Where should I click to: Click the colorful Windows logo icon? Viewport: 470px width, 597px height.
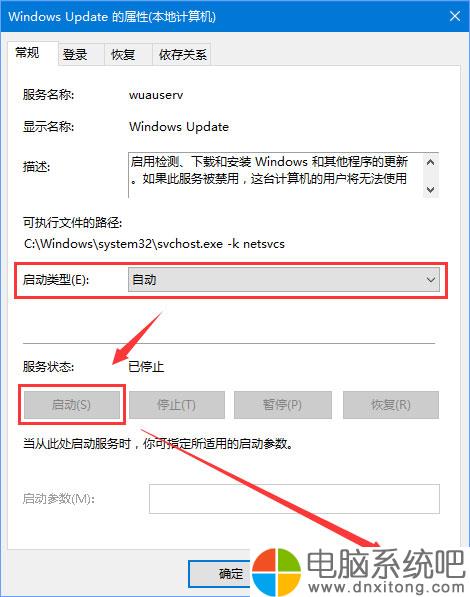point(277,572)
